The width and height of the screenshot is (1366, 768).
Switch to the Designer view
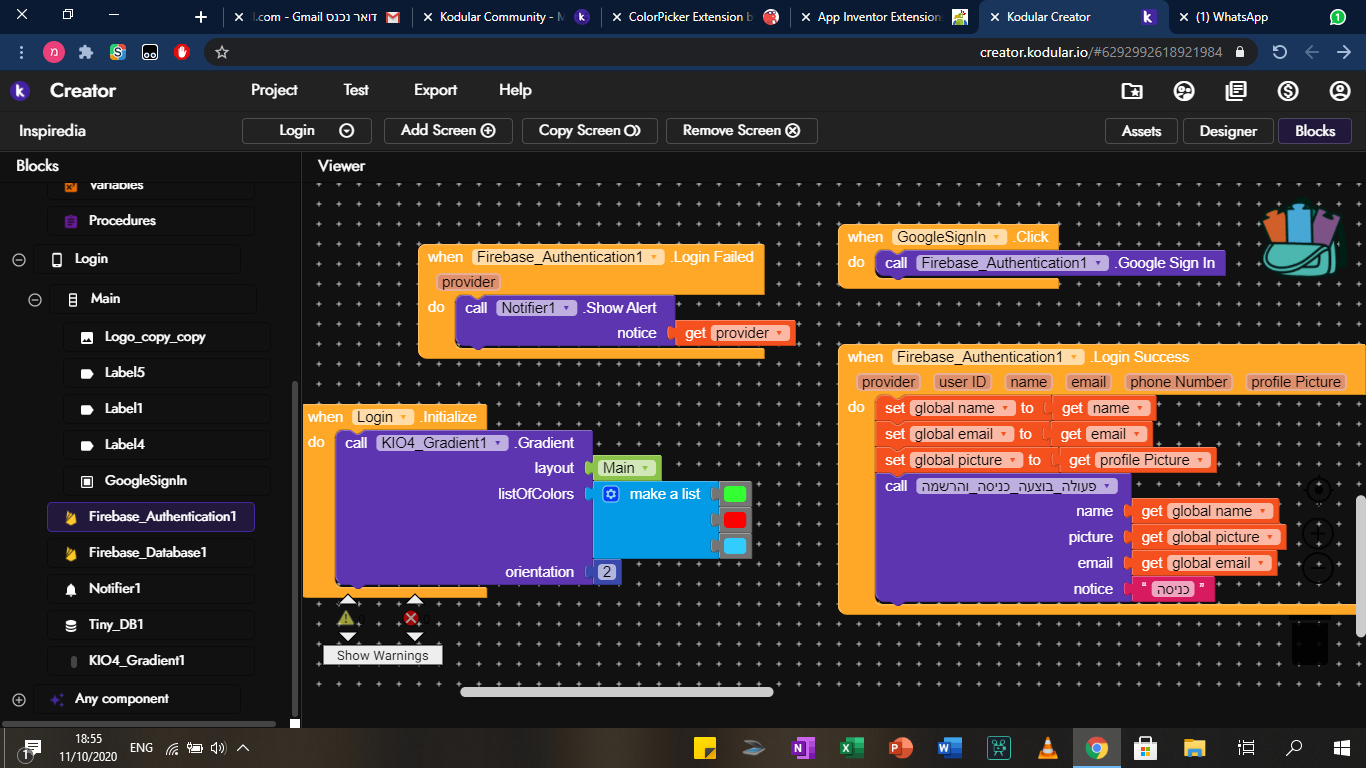(x=1228, y=131)
